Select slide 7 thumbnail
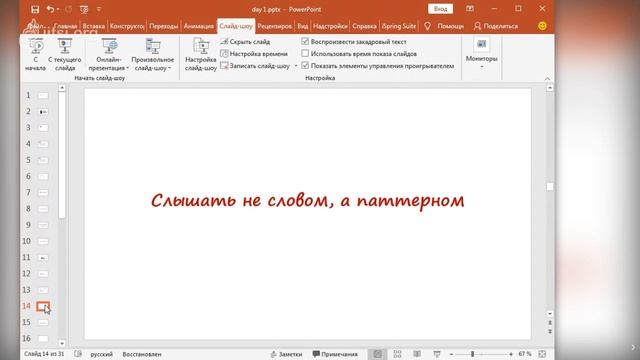640x360 pixels. pyautogui.click(x=43, y=192)
